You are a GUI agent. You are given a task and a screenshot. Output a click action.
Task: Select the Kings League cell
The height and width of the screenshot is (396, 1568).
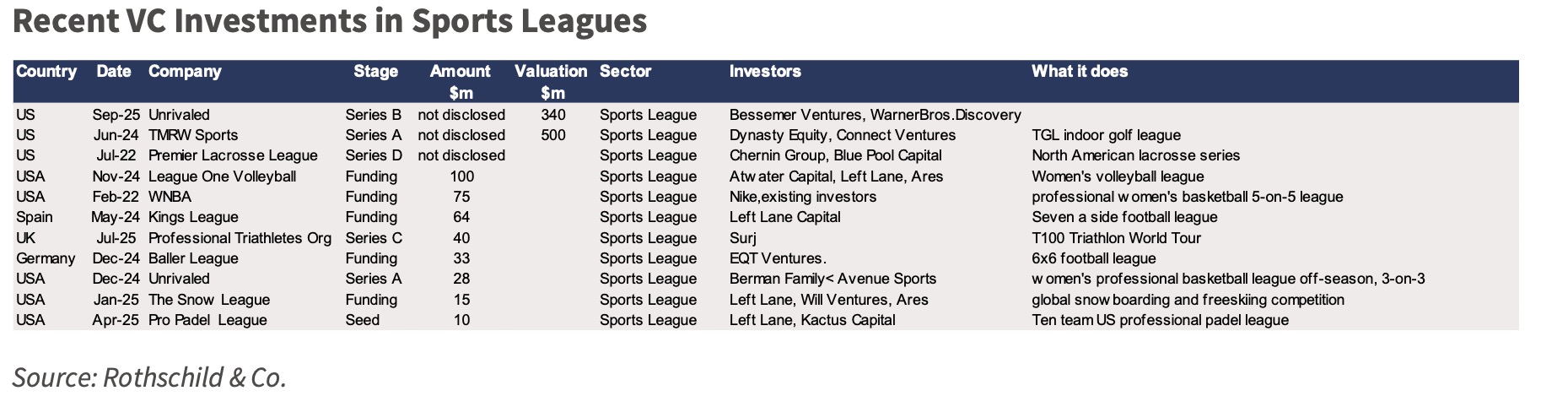[193, 217]
